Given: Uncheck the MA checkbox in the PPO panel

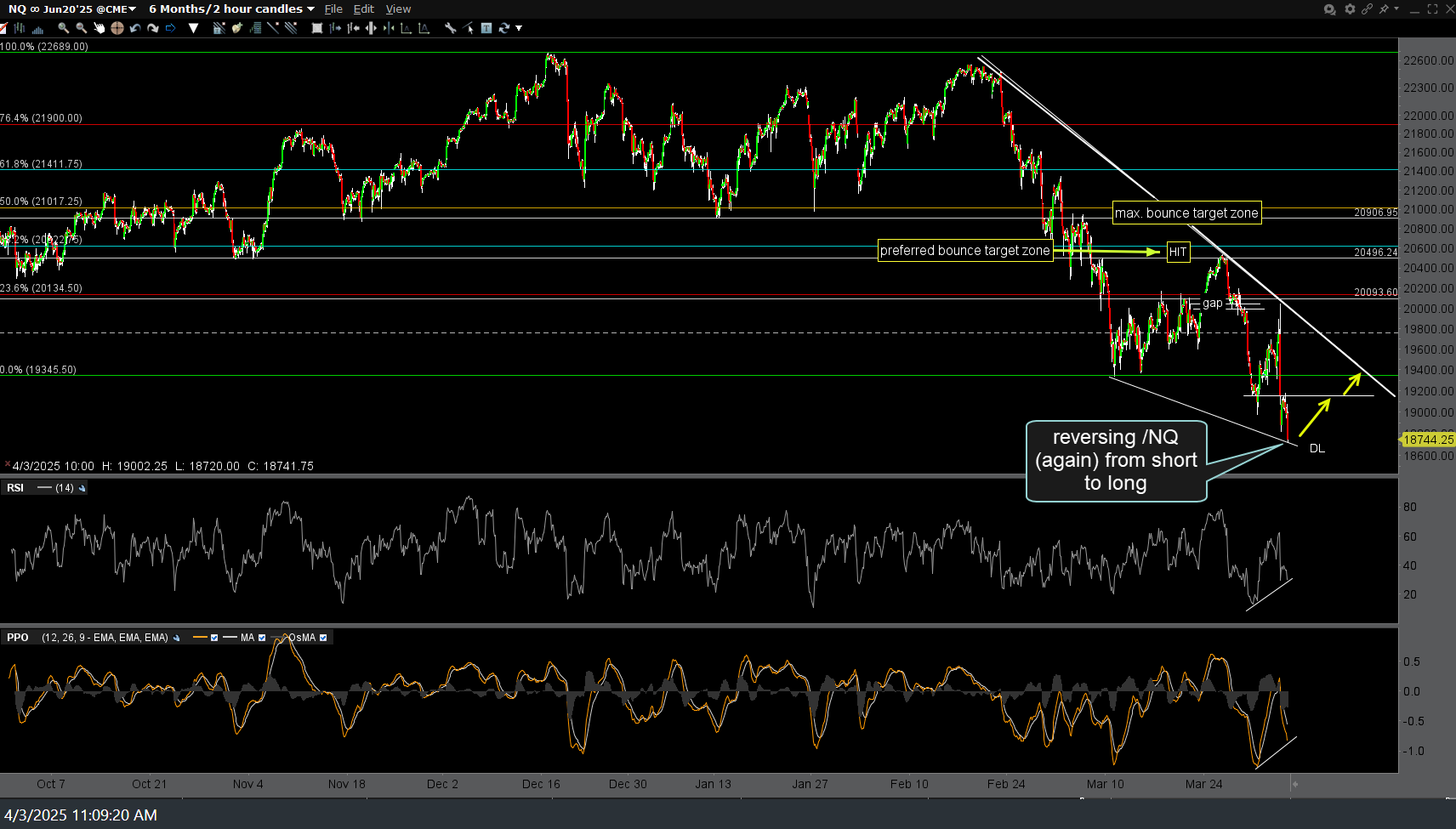Looking at the screenshot, I should coord(262,637).
